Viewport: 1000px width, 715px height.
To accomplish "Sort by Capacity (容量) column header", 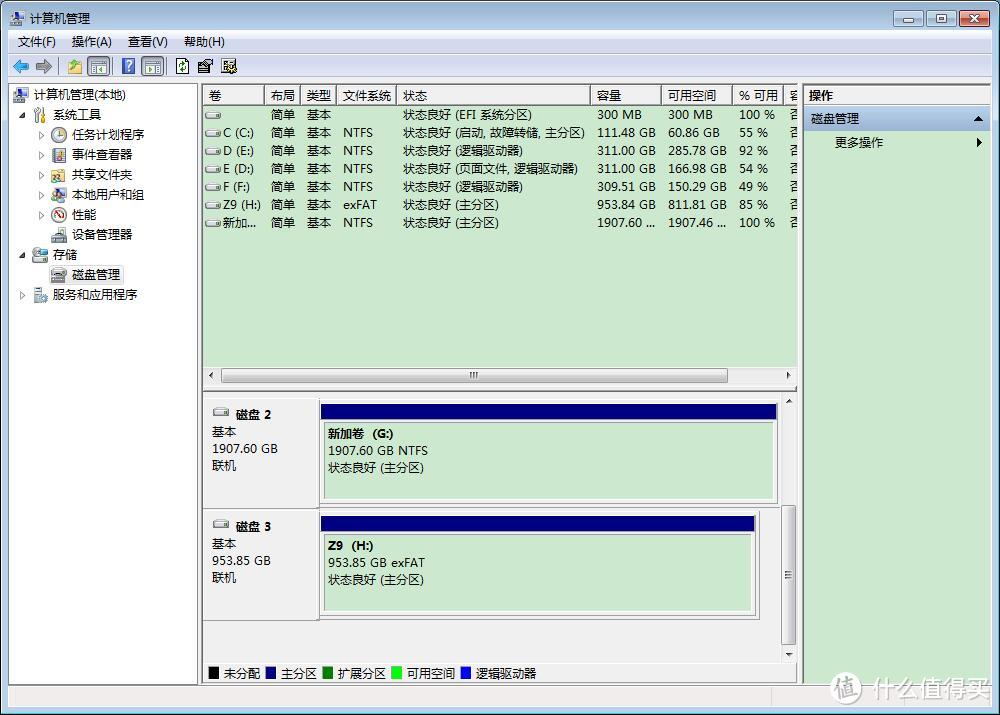I will (x=626, y=96).
